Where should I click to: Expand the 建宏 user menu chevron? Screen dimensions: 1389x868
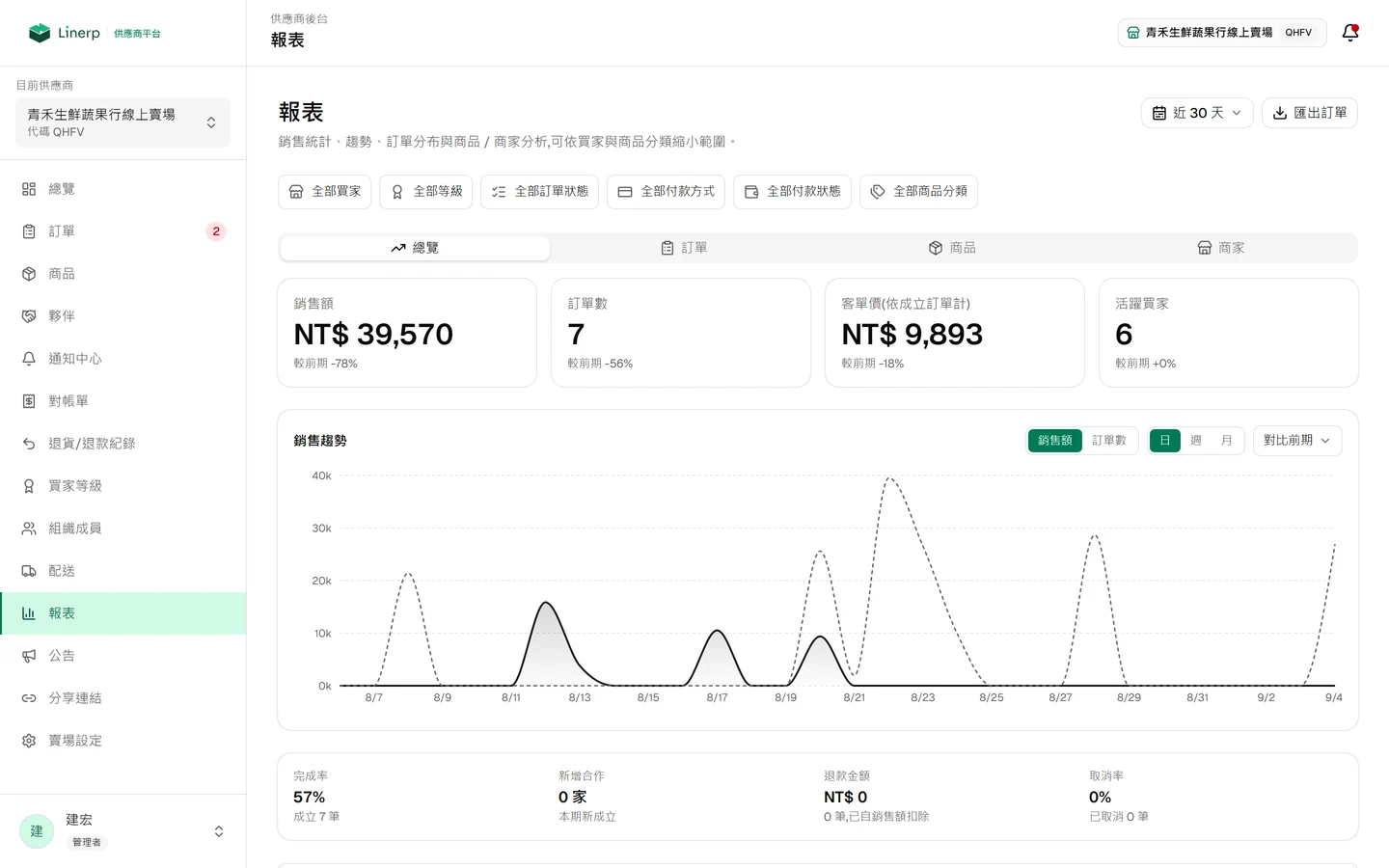point(219,831)
